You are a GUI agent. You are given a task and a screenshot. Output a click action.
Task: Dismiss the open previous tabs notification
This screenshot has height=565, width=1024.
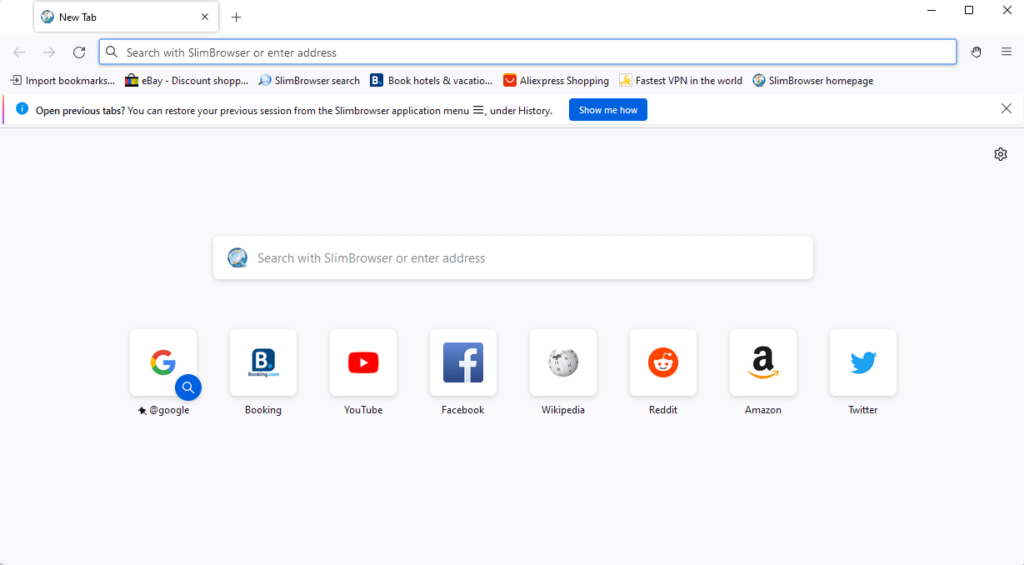[x=1006, y=108]
